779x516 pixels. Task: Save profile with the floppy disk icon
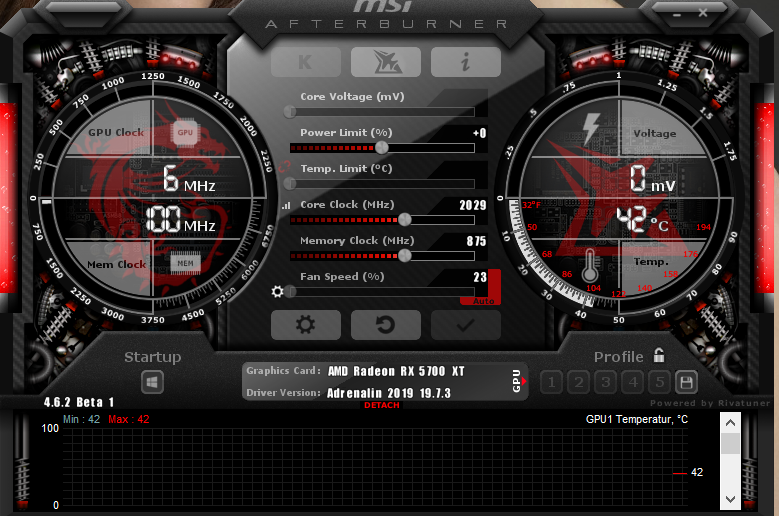[686, 382]
